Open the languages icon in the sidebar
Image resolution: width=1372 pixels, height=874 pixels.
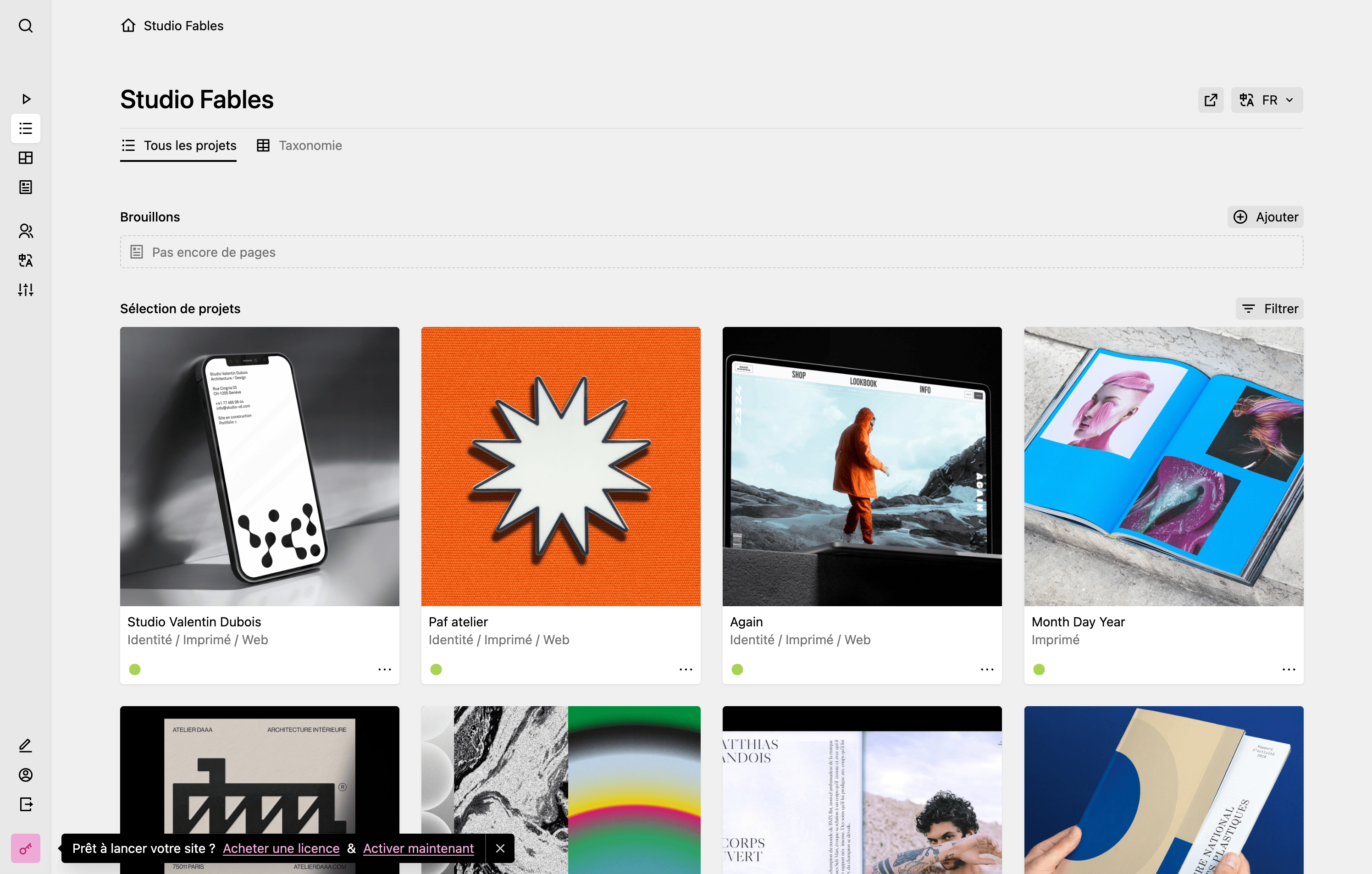(x=26, y=260)
